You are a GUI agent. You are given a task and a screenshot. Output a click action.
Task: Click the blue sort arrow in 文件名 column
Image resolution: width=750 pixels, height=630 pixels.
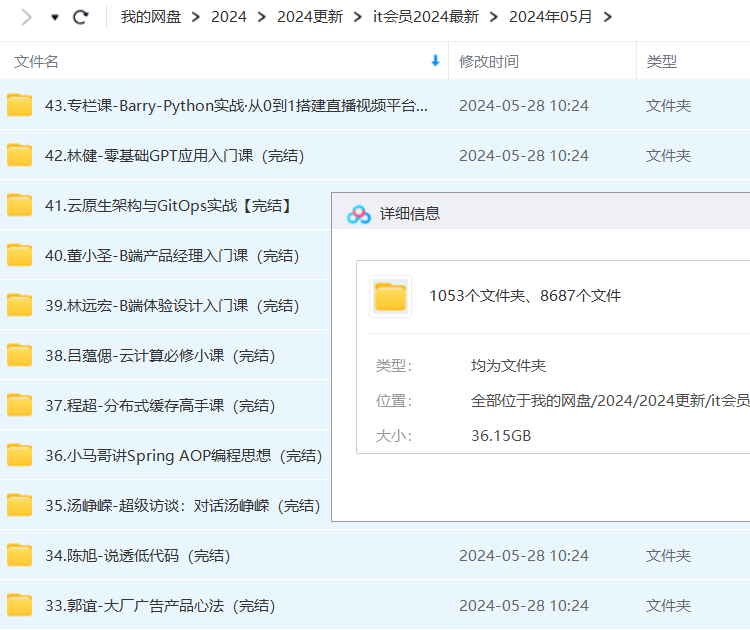coord(435,61)
